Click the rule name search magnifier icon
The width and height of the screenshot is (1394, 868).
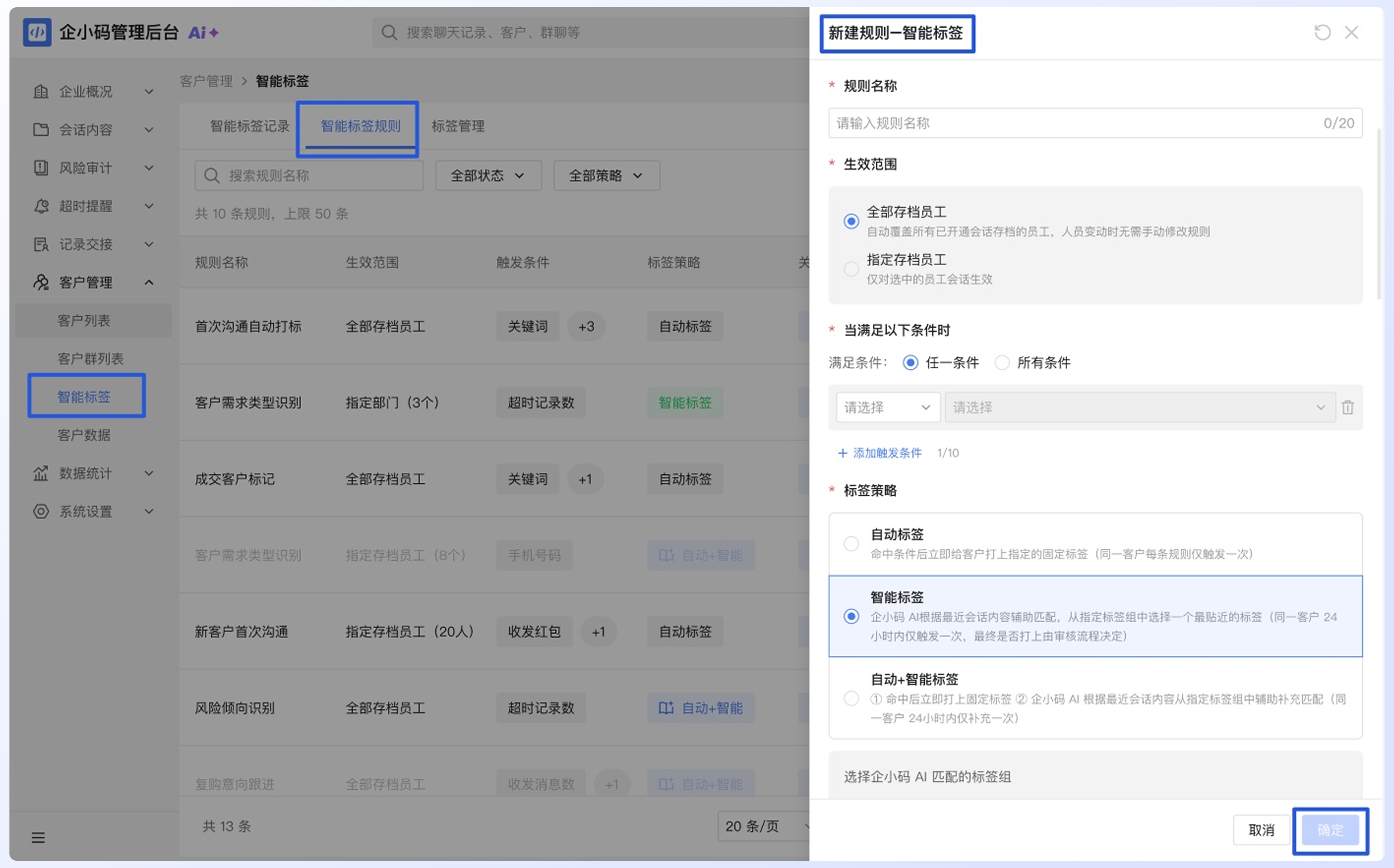[x=211, y=176]
